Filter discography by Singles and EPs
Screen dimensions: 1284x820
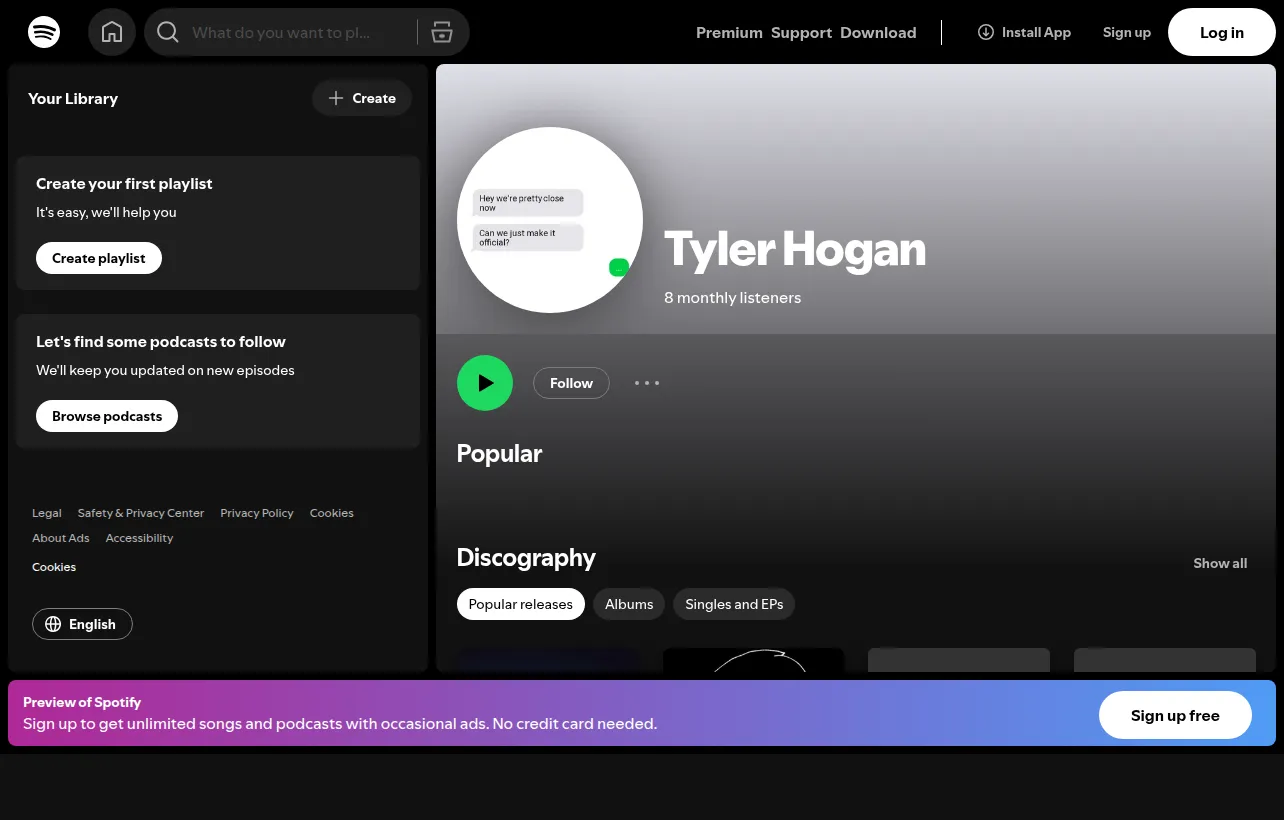734,604
